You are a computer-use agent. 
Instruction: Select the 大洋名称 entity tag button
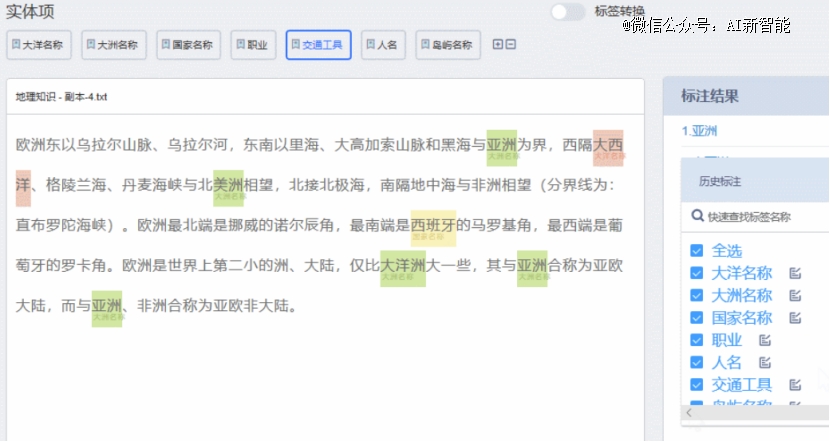click(x=39, y=45)
